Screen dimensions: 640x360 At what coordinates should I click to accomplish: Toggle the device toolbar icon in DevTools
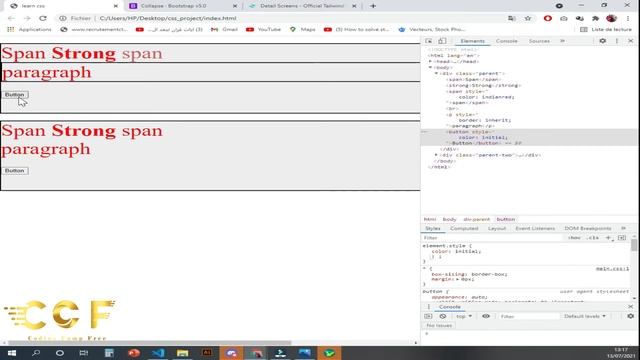click(442, 41)
